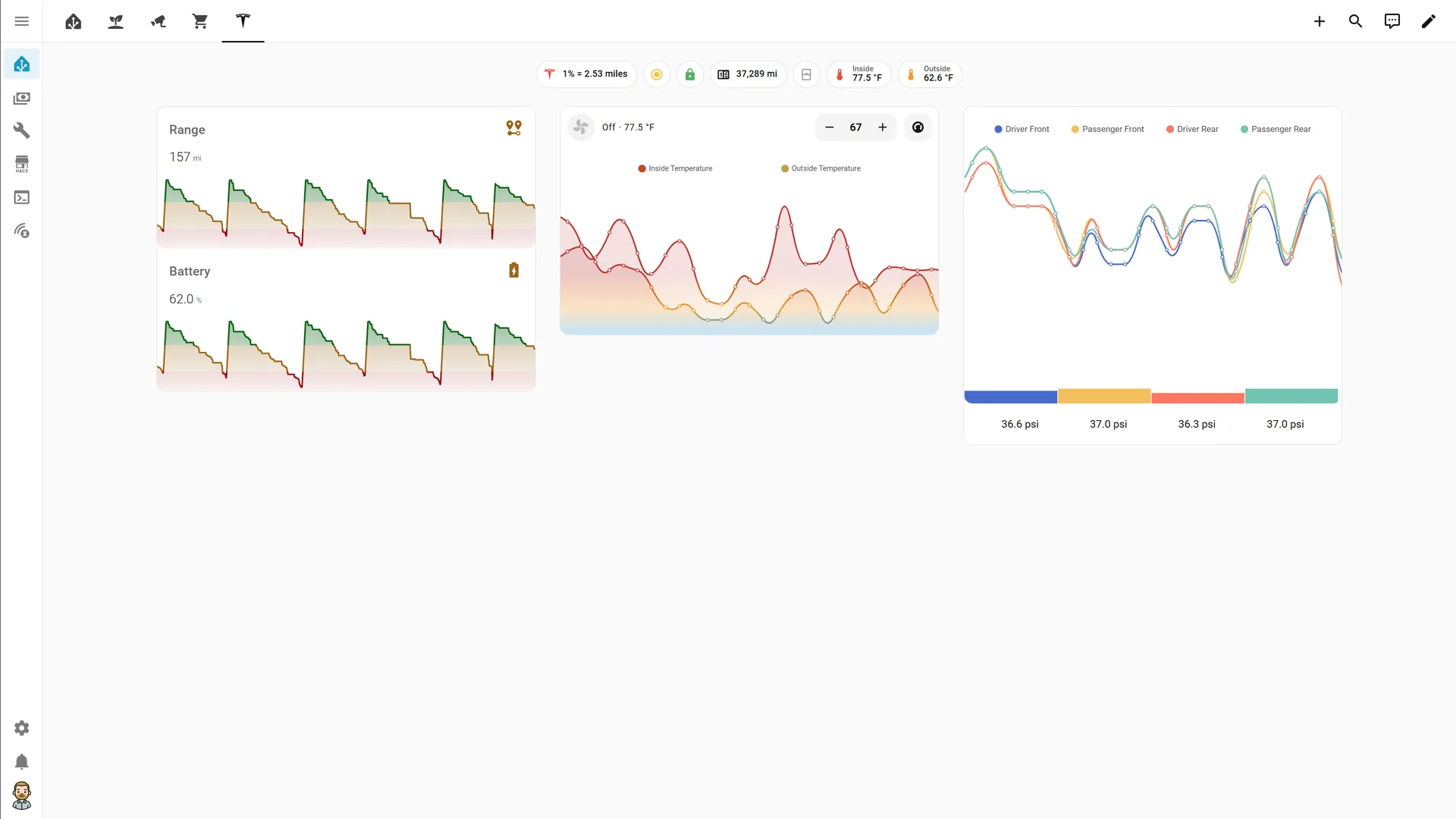
Task: Toggle Driver Front legend series
Action: 1021,129
